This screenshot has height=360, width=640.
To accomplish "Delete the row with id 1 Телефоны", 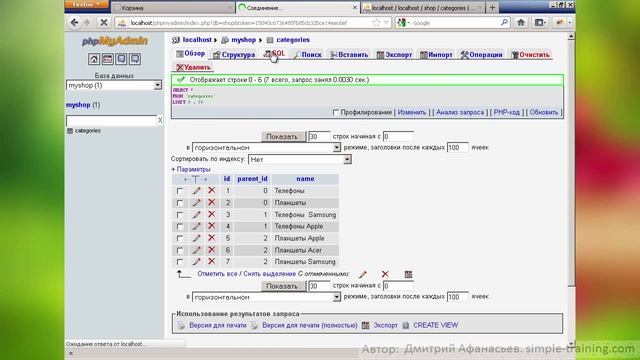I will [x=211, y=191].
